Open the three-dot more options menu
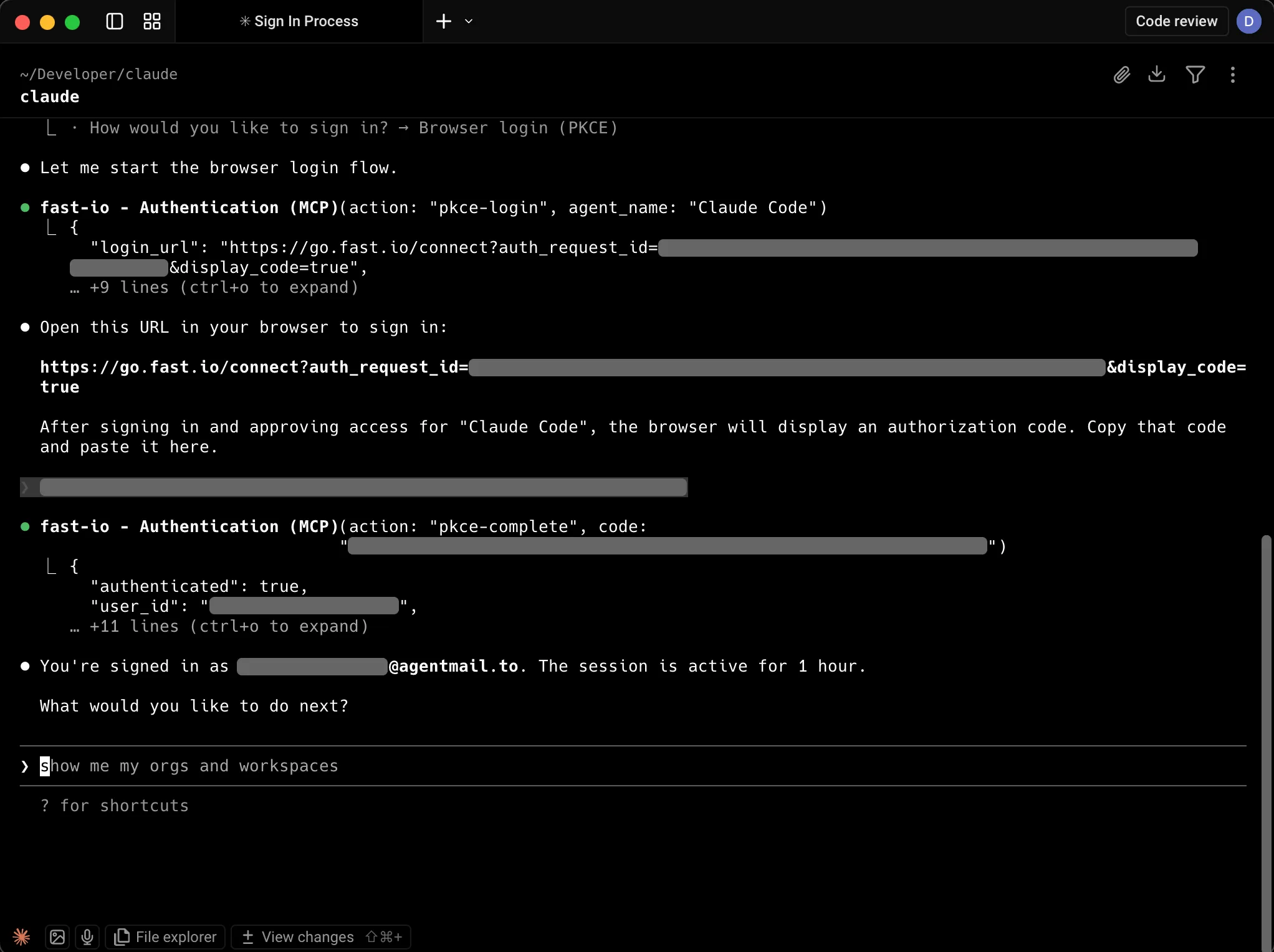The image size is (1274, 952). click(x=1232, y=75)
